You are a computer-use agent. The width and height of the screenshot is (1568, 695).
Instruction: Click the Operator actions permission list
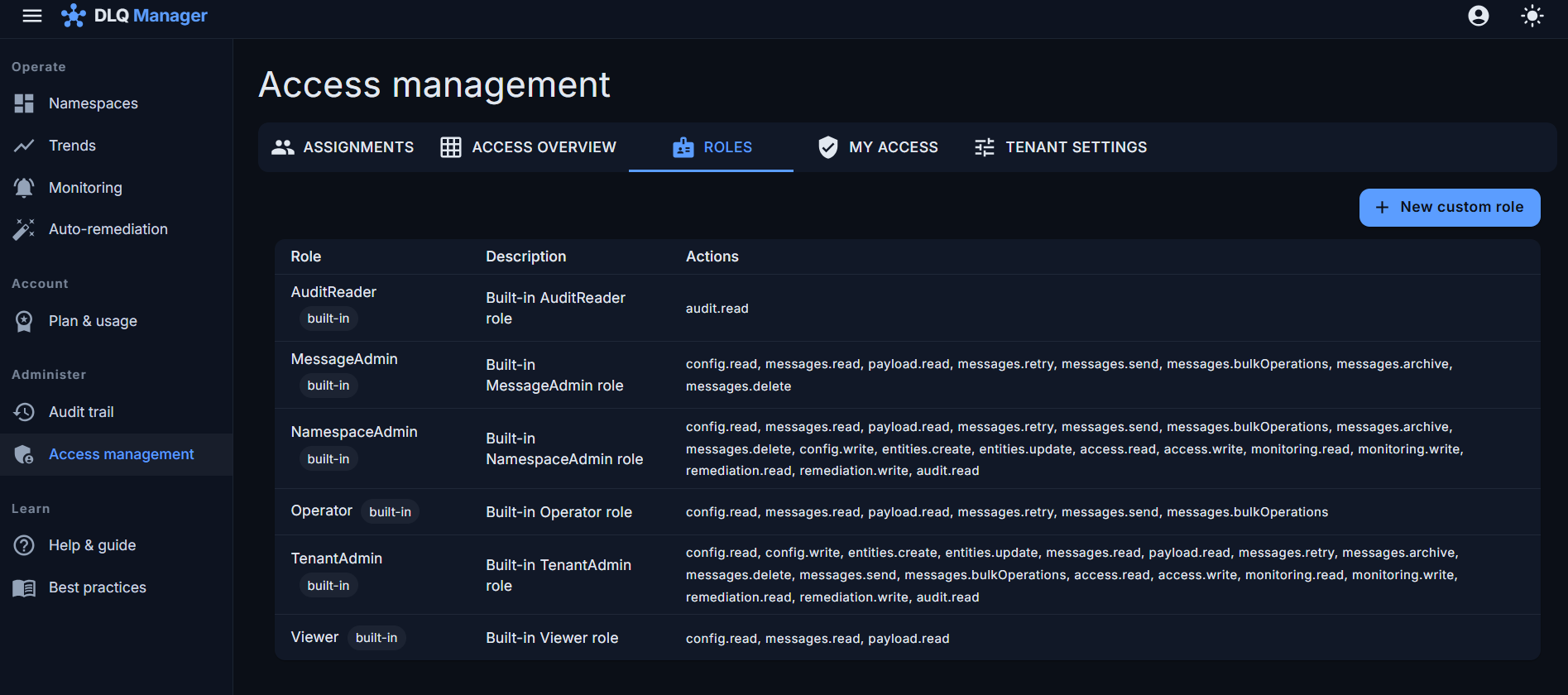[x=1007, y=512]
